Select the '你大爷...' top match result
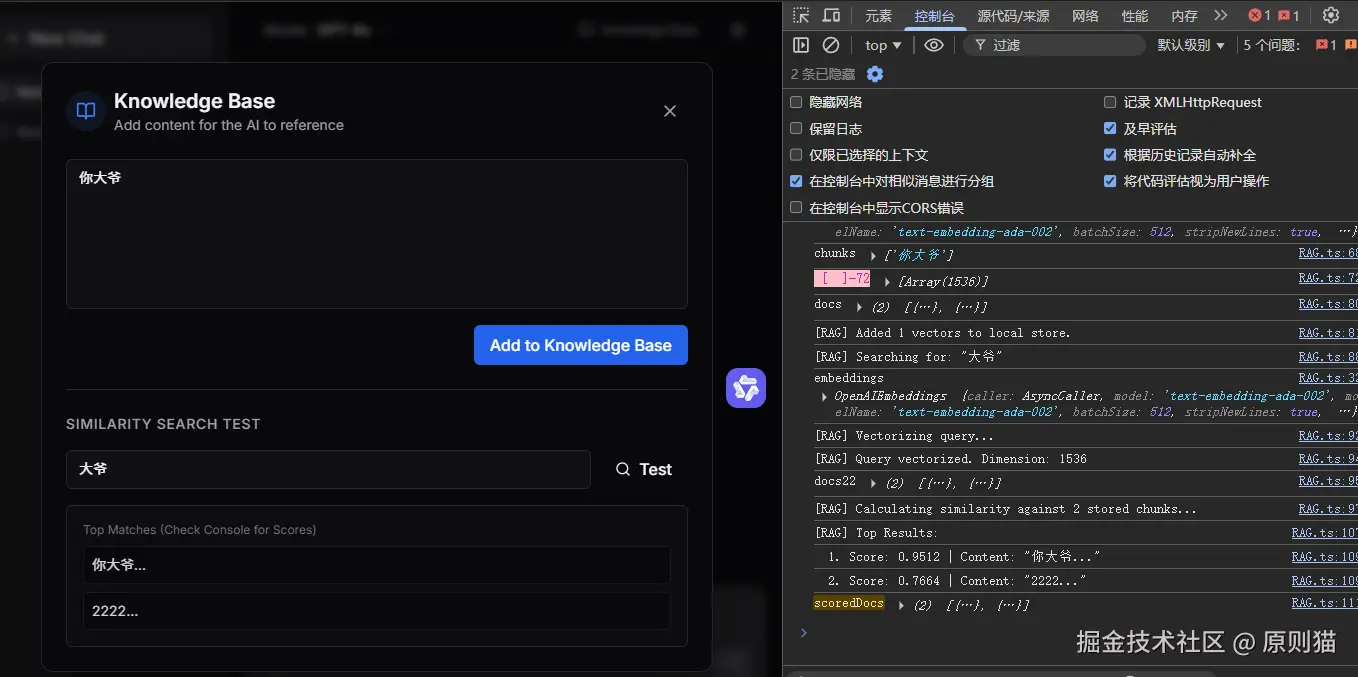This screenshot has height=677, width=1358. [x=377, y=565]
